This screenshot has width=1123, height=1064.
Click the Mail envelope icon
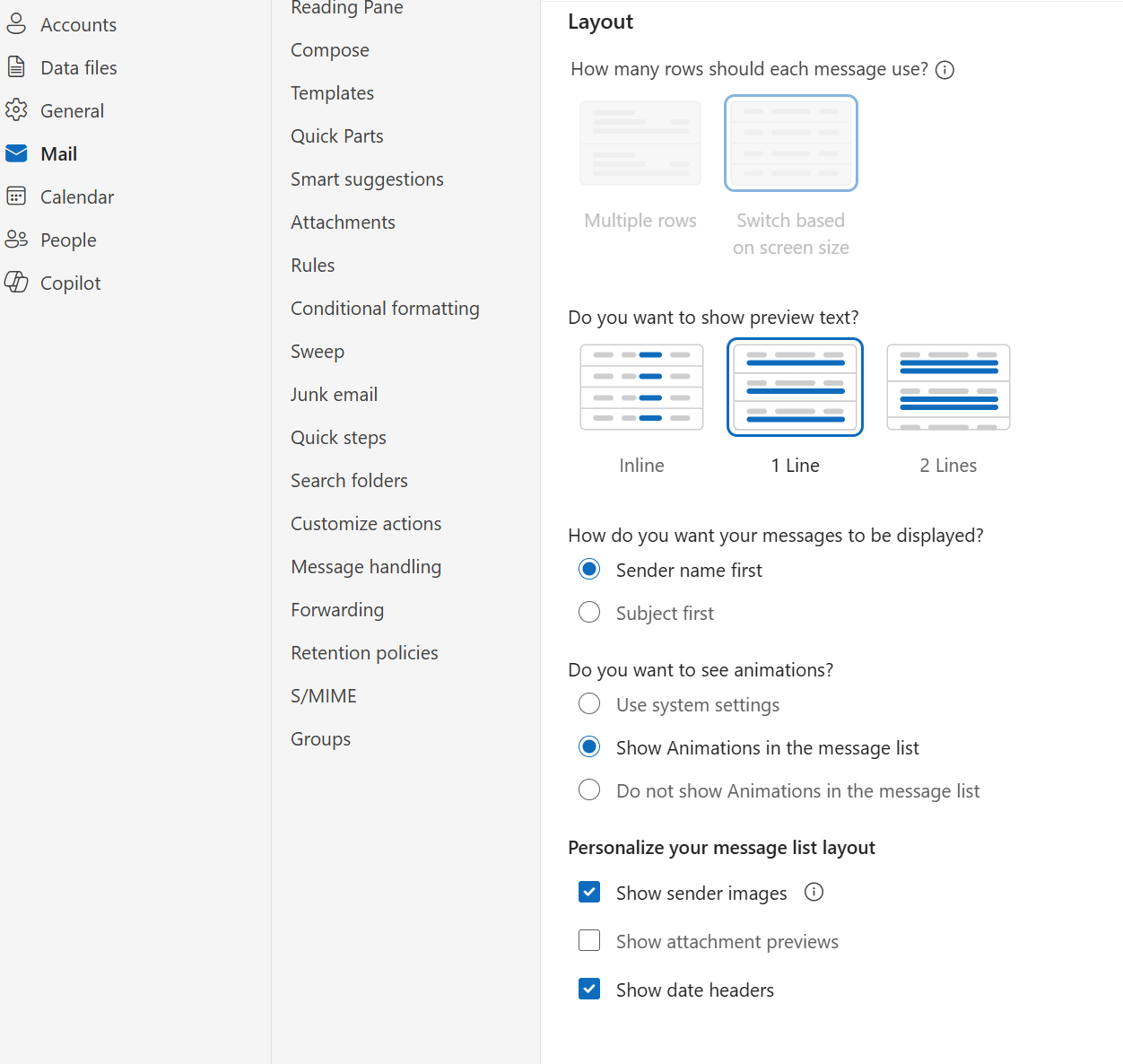click(16, 153)
